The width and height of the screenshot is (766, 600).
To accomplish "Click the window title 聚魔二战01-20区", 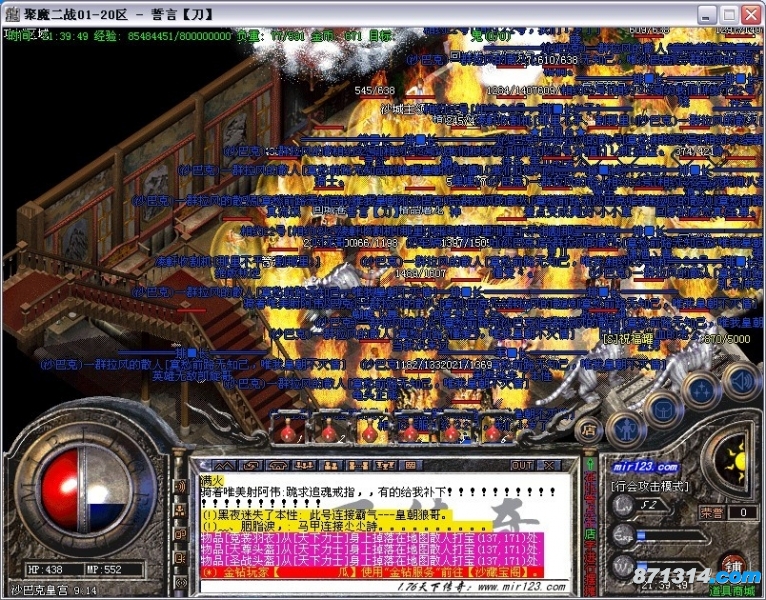I will coord(75,14).
